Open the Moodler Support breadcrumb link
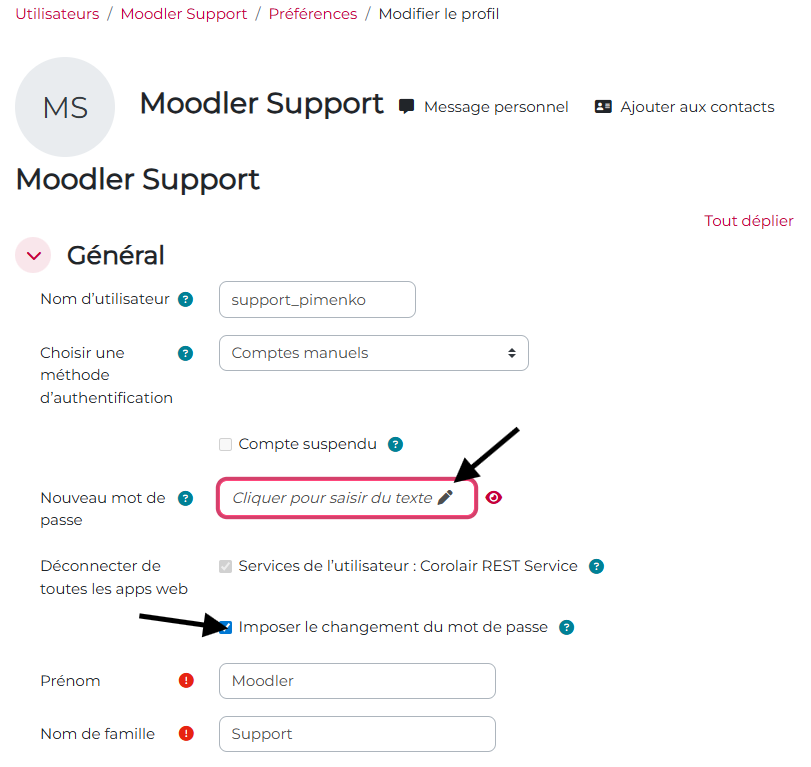 (x=184, y=14)
